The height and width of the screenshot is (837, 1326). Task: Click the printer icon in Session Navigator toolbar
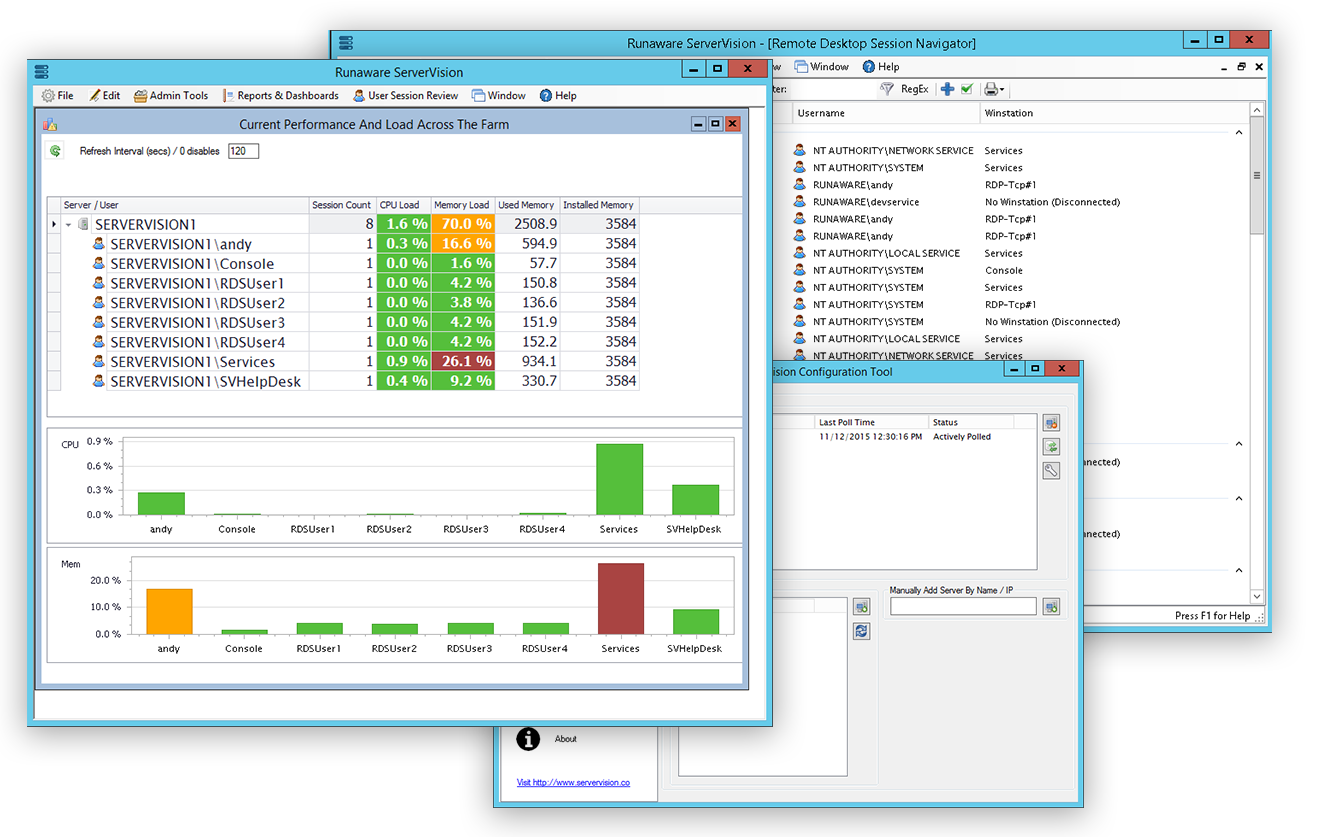[990, 89]
